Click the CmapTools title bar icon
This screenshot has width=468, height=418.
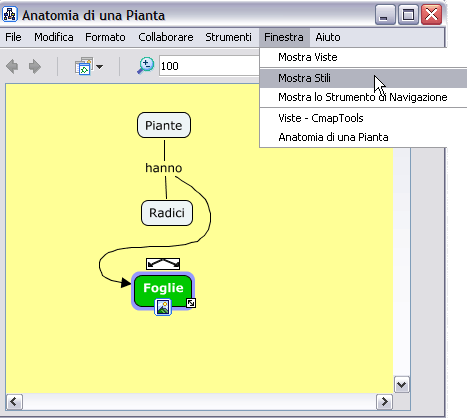coord(10,14)
